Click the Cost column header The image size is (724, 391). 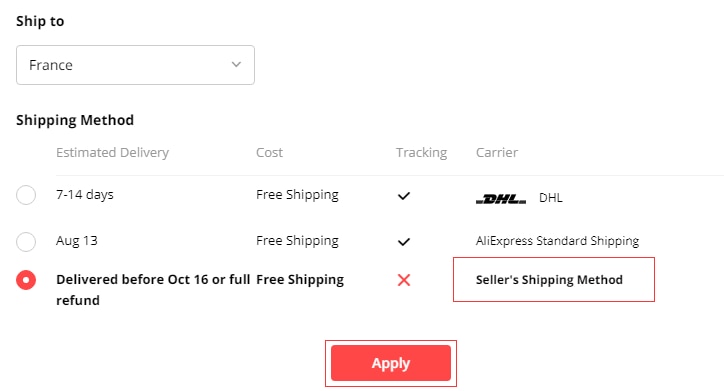269,153
